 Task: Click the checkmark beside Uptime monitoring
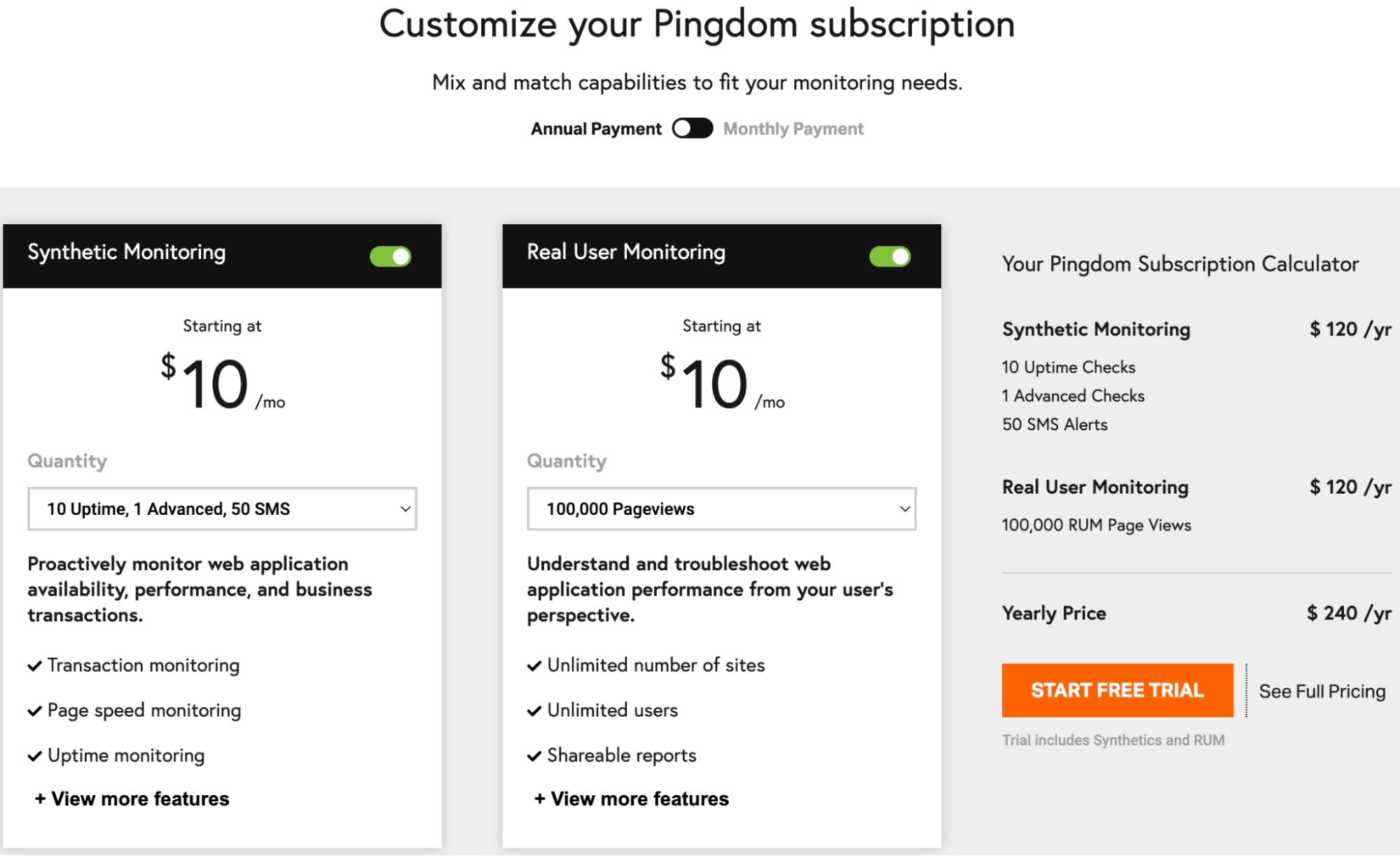coord(34,756)
